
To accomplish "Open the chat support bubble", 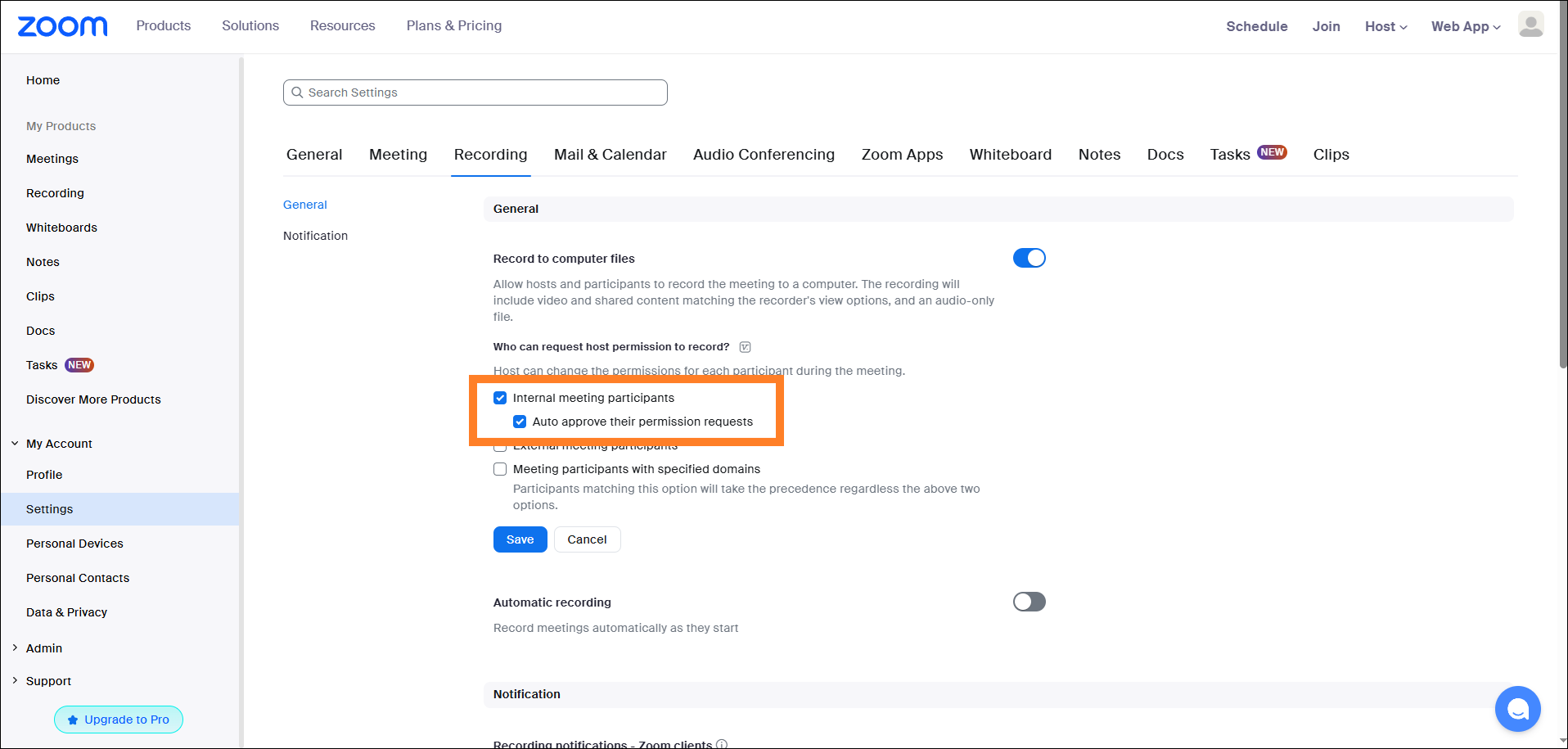I will [1517, 709].
